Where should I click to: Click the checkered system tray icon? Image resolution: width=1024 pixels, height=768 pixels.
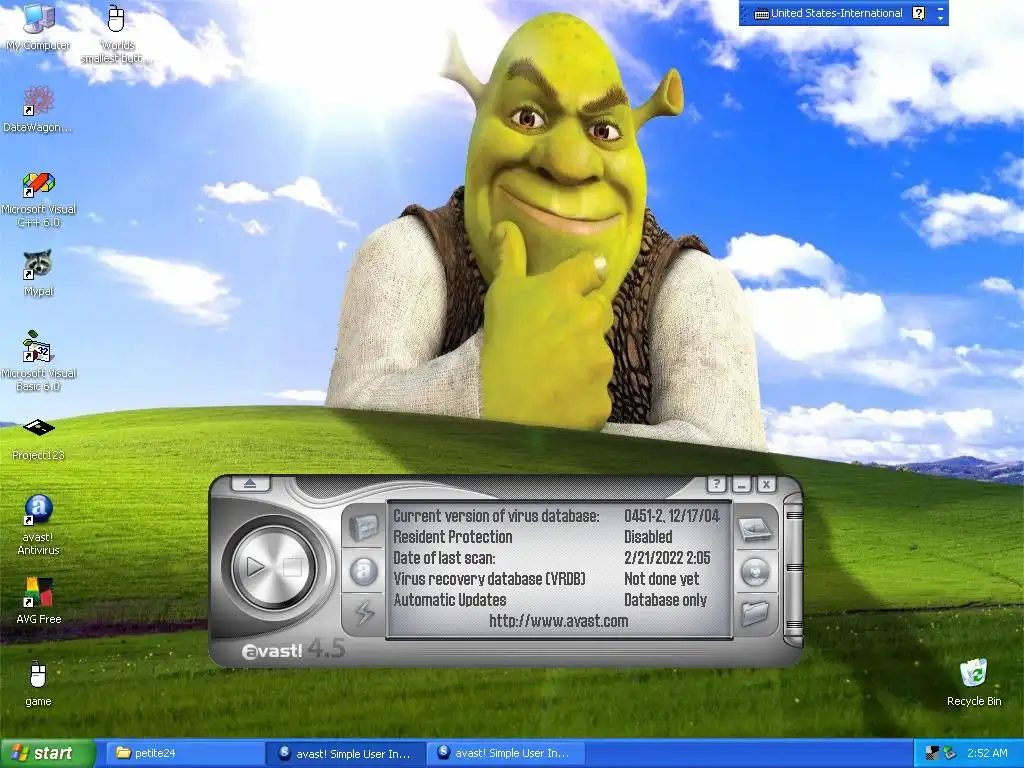tap(933, 753)
